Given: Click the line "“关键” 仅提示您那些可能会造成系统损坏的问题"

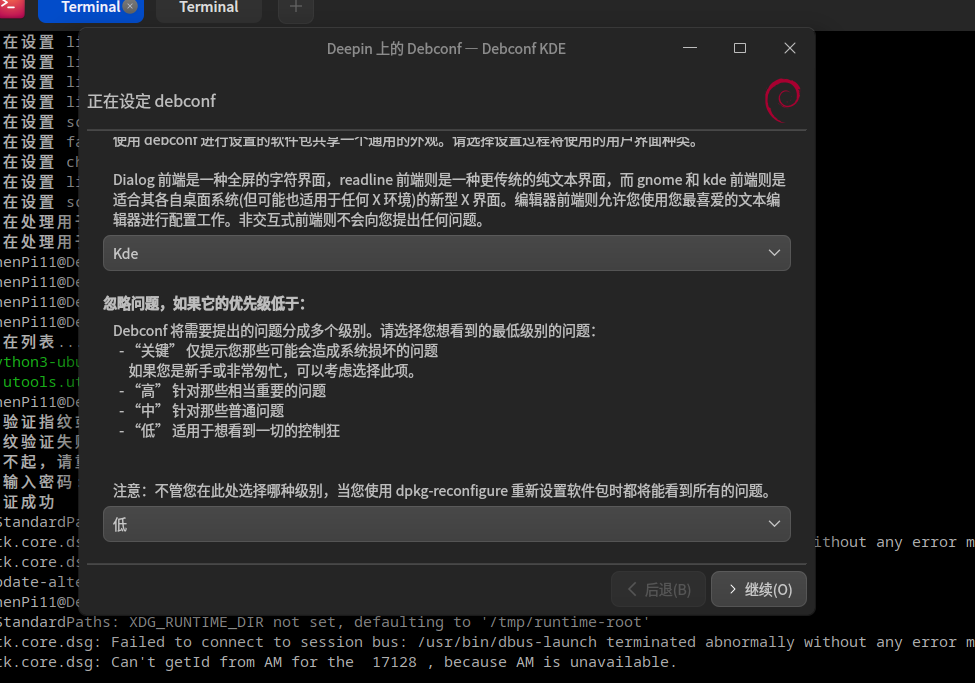Looking at the screenshot, I should 287,351.
